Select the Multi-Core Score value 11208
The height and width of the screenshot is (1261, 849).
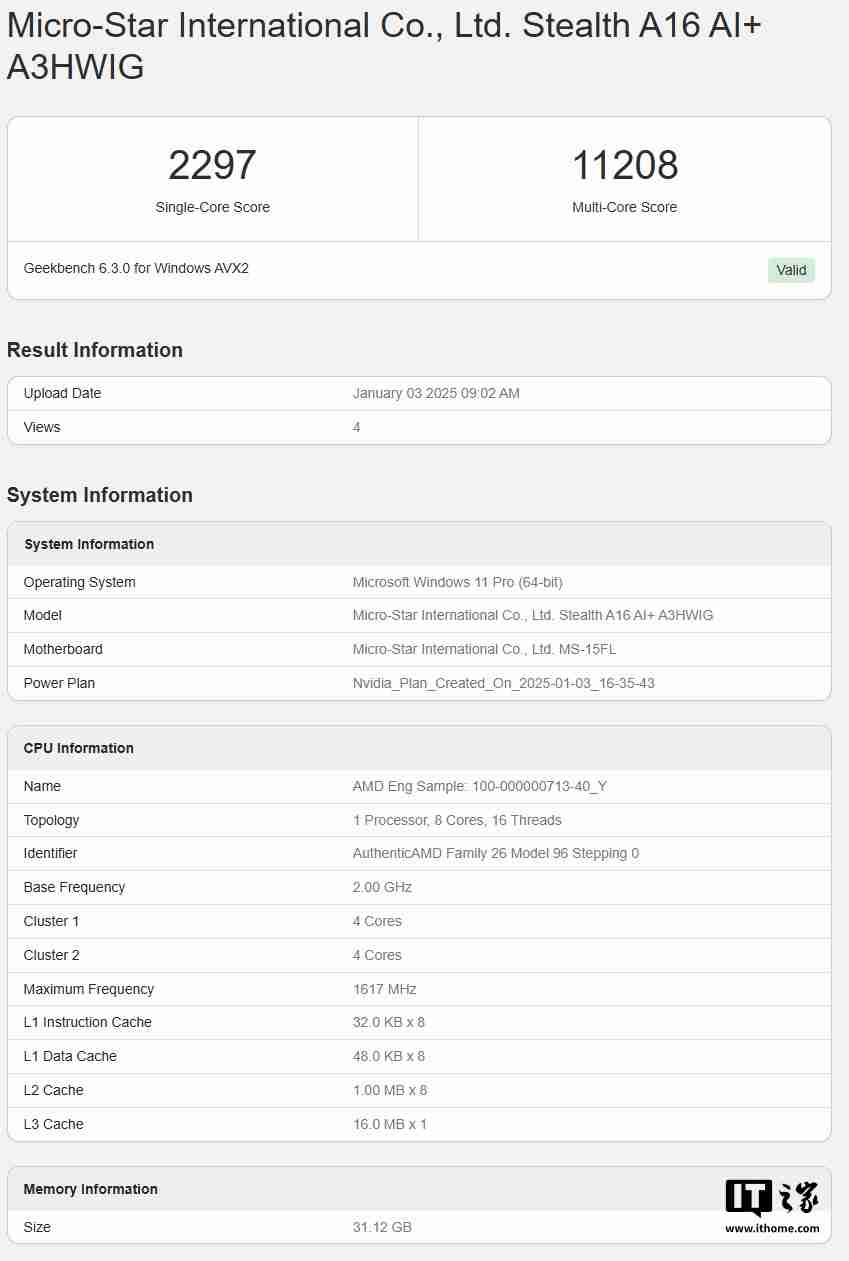click(x=624, y=164)
